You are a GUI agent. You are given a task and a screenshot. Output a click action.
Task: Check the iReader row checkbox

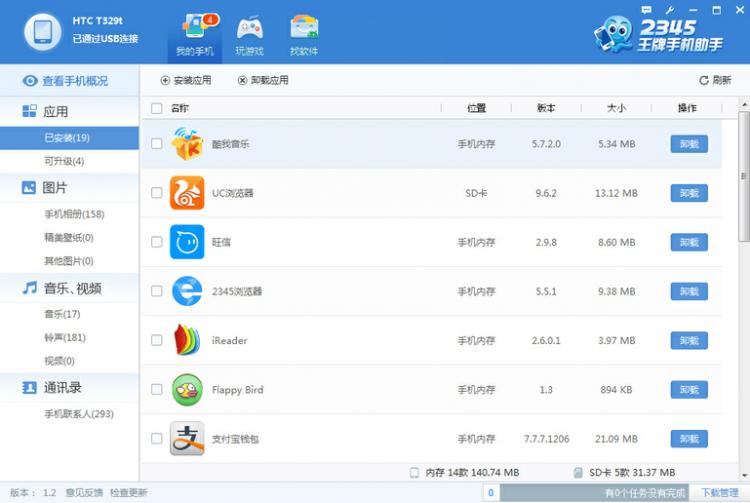[x=156, y=340]
